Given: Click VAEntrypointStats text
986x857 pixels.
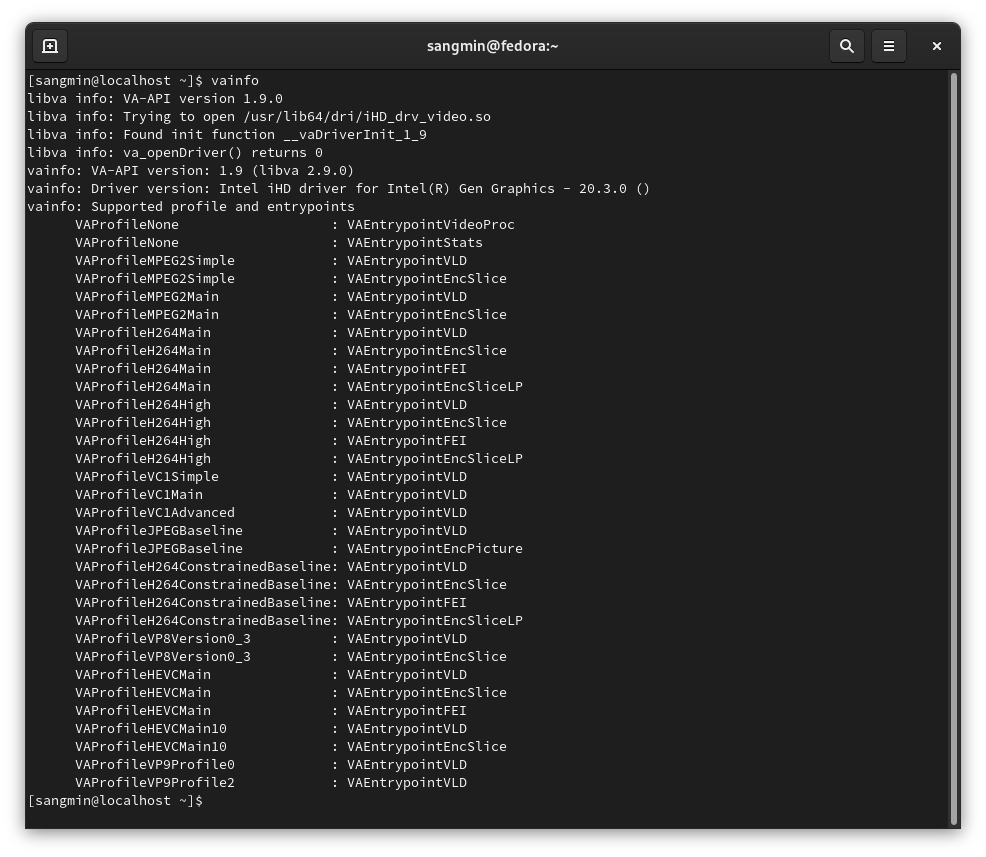Looking at the screenshot, I should coord(415,243).
